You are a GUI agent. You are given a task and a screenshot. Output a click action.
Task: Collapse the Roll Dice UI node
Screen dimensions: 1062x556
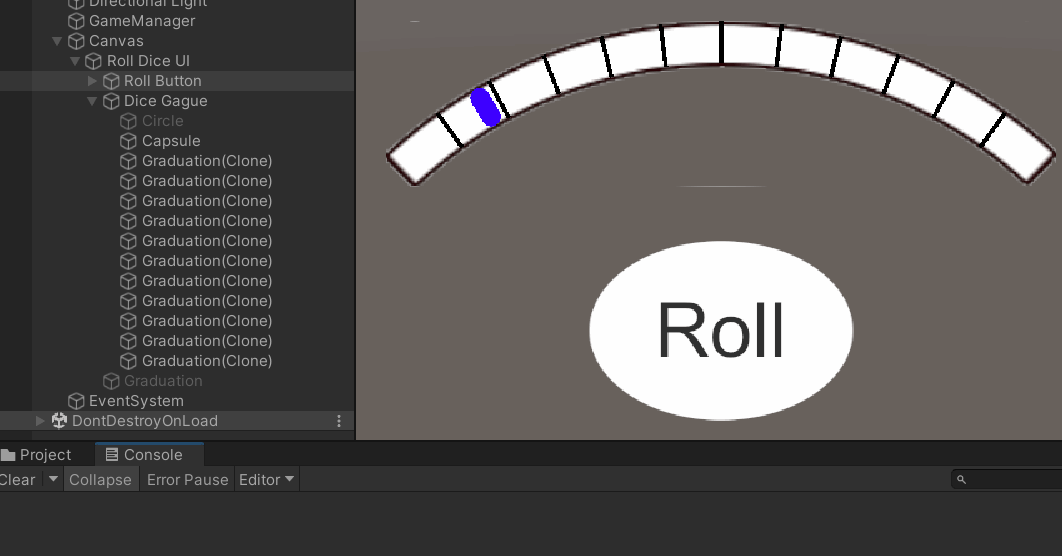tap(75, 61)
